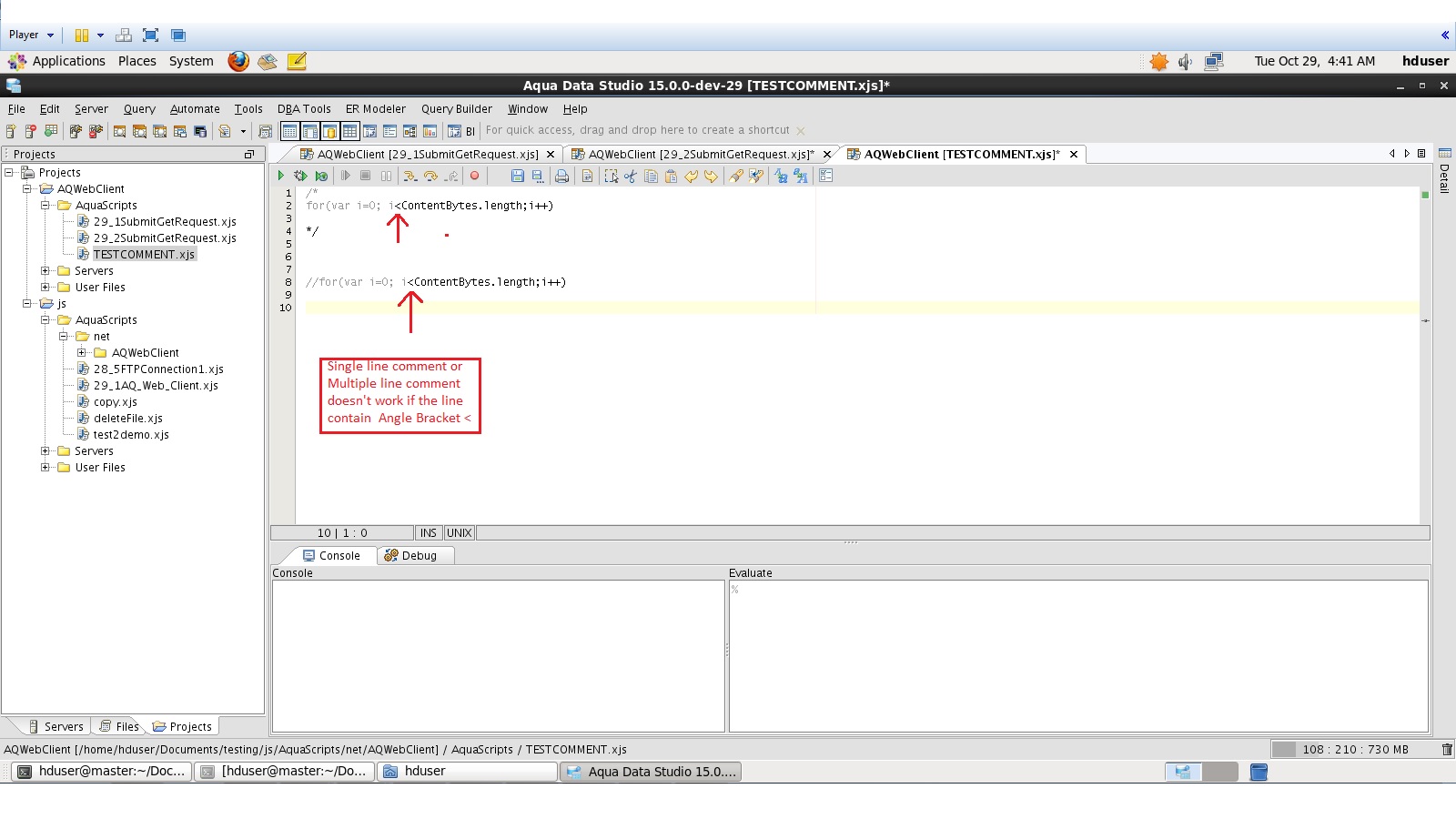Click the Find and Replace icon
Viewport: 1456px width, 819px height.
tap(756, 176)
